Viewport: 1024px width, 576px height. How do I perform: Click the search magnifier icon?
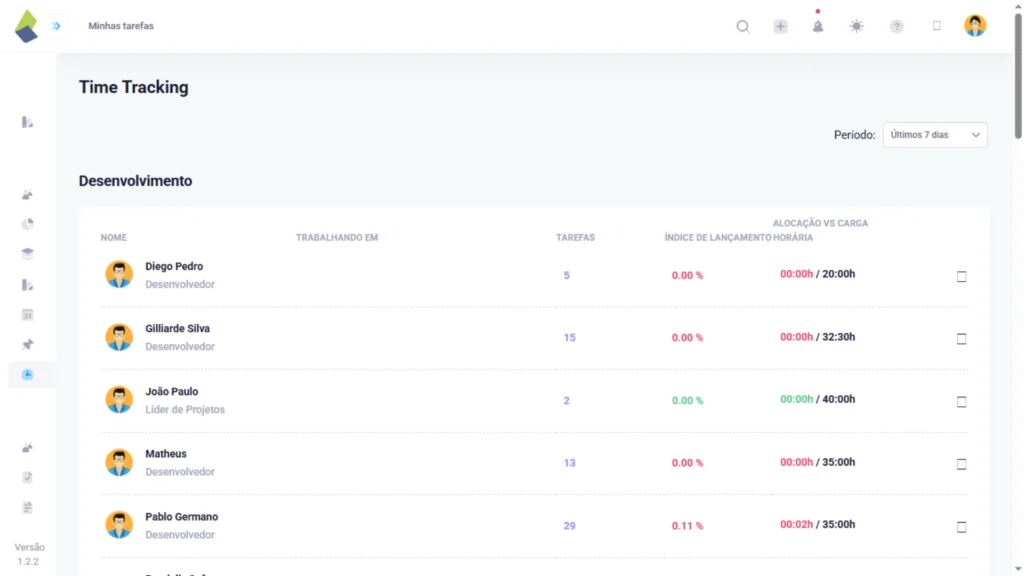743,27
